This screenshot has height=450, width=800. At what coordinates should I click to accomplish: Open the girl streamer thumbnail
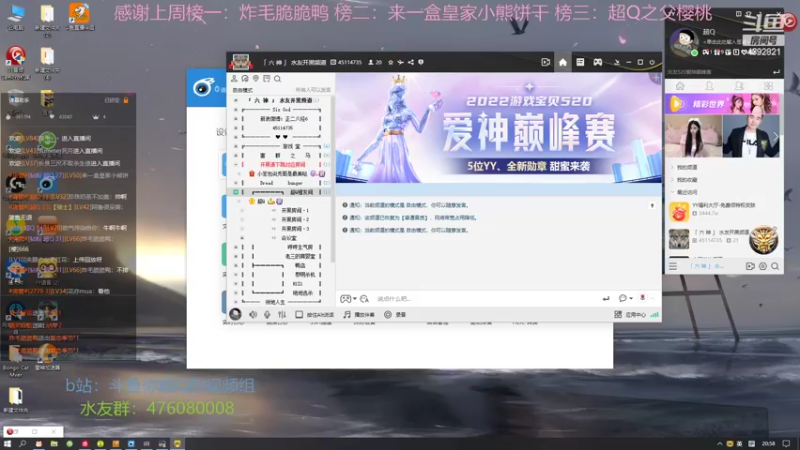(694, 136)
